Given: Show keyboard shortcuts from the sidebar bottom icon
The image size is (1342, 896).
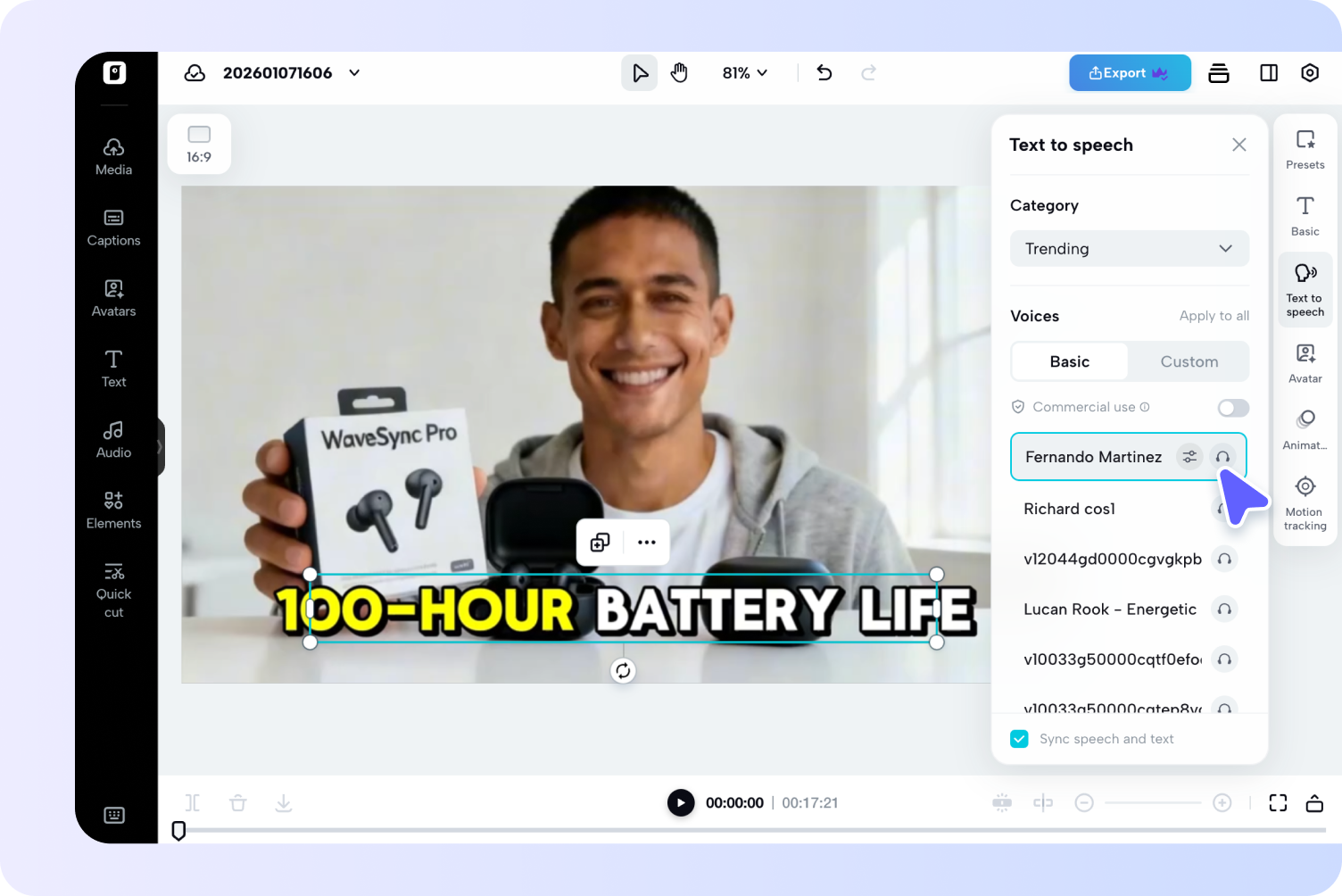Looking at the screenshot, I should (x=114, y=815).
